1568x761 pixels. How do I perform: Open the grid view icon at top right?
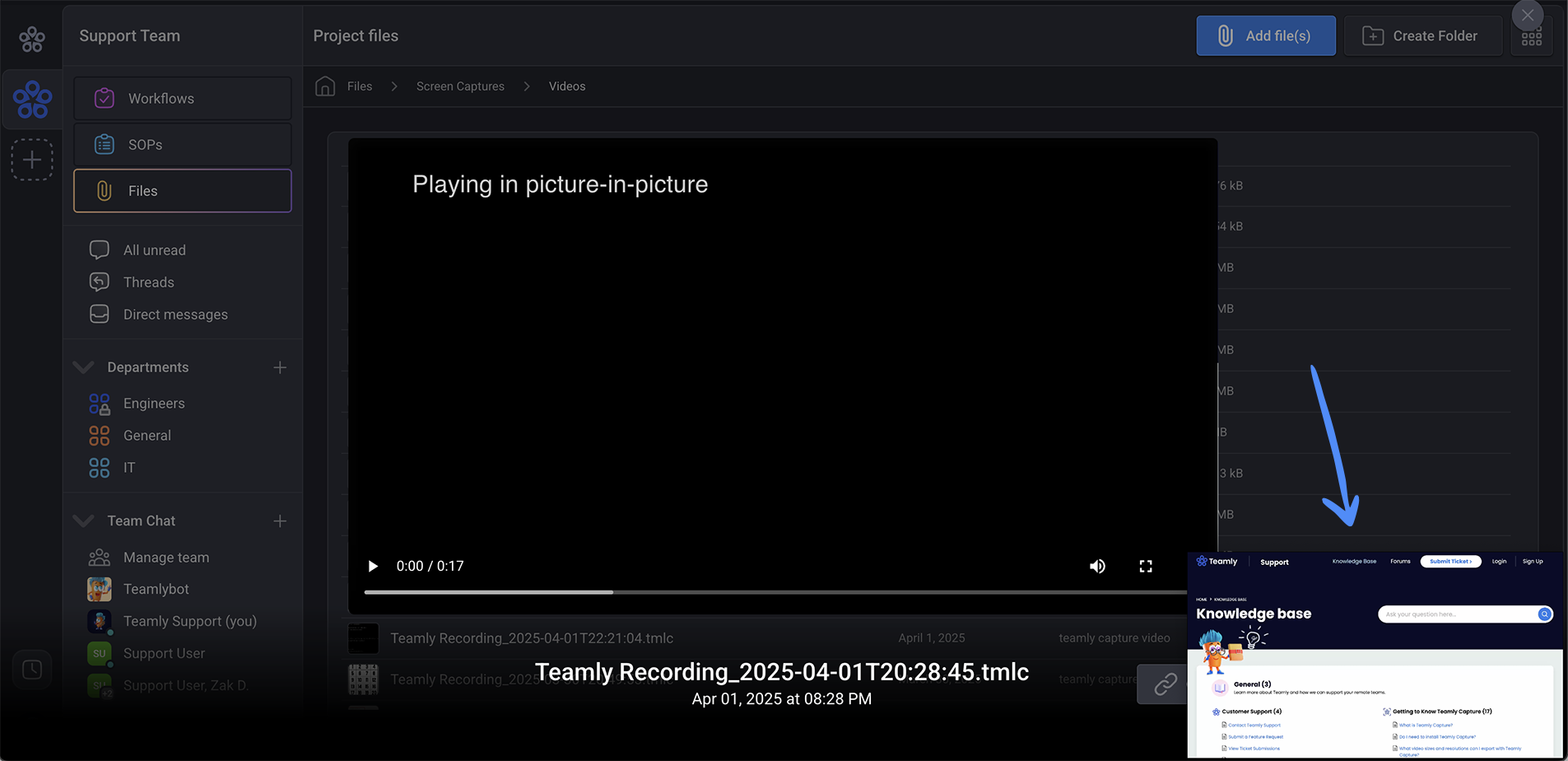click(1532, 40)
